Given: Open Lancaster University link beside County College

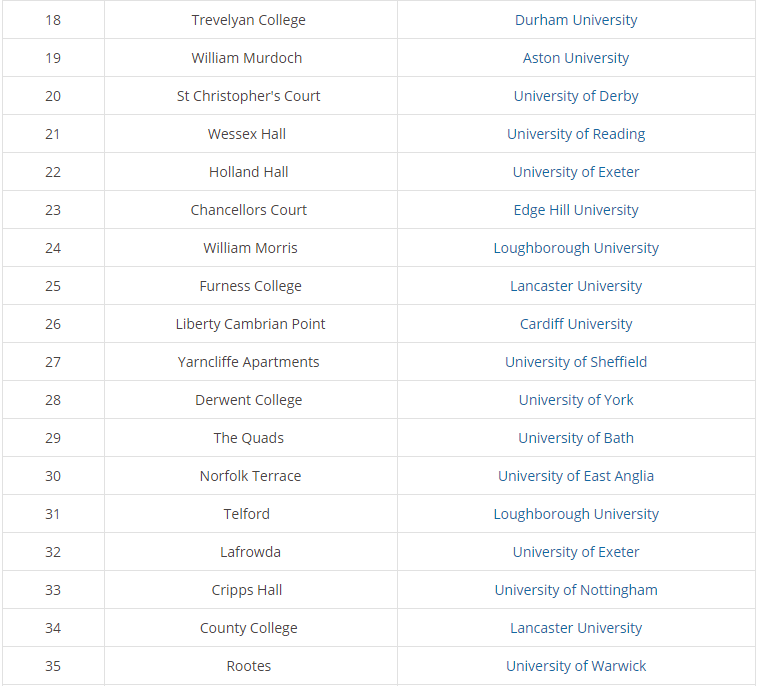Looking at the screenshot, I should [576, 628].
